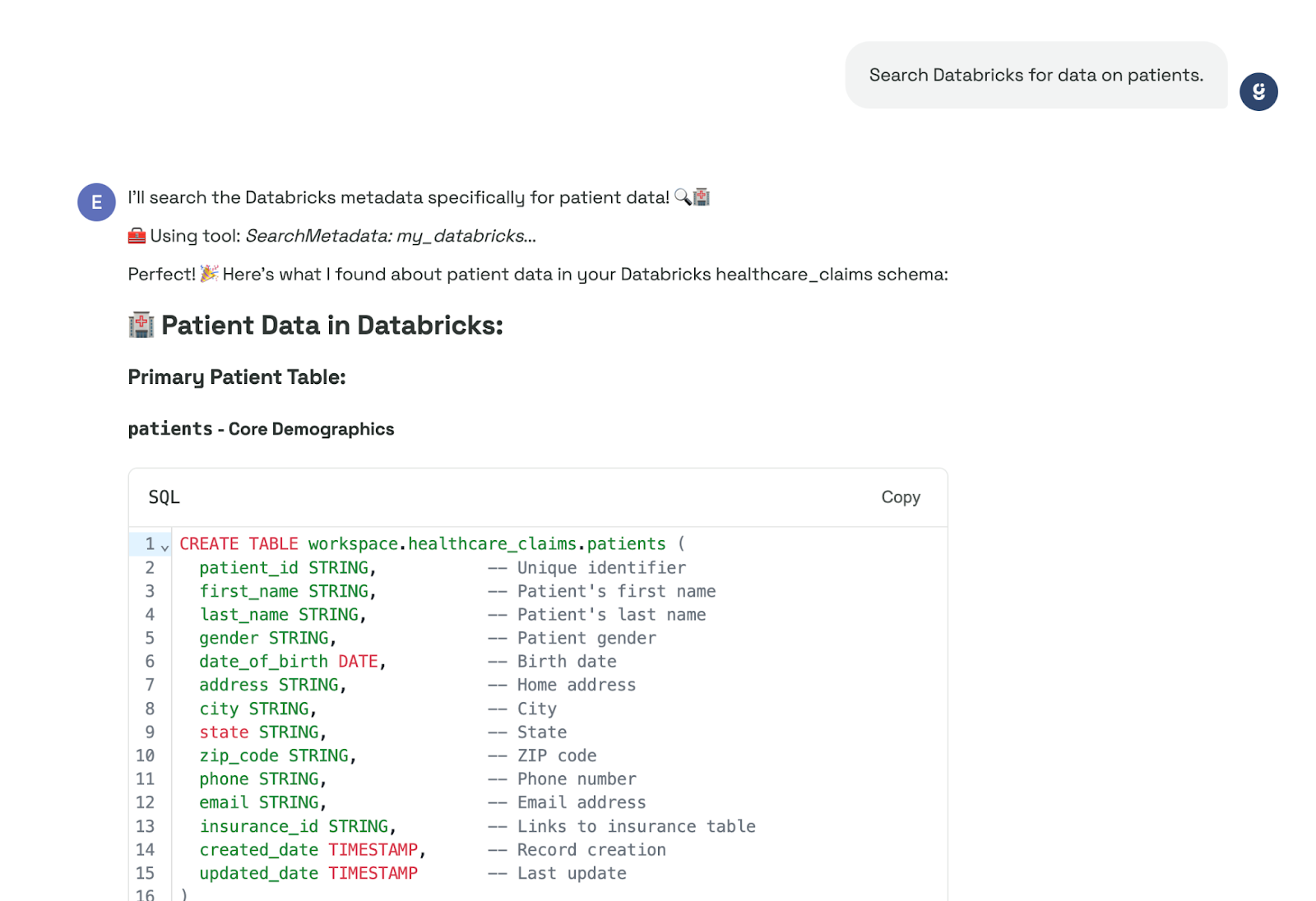Click the assistant avatar labeled E
The height and width of the screenshot is (901, 1316).
96,202
